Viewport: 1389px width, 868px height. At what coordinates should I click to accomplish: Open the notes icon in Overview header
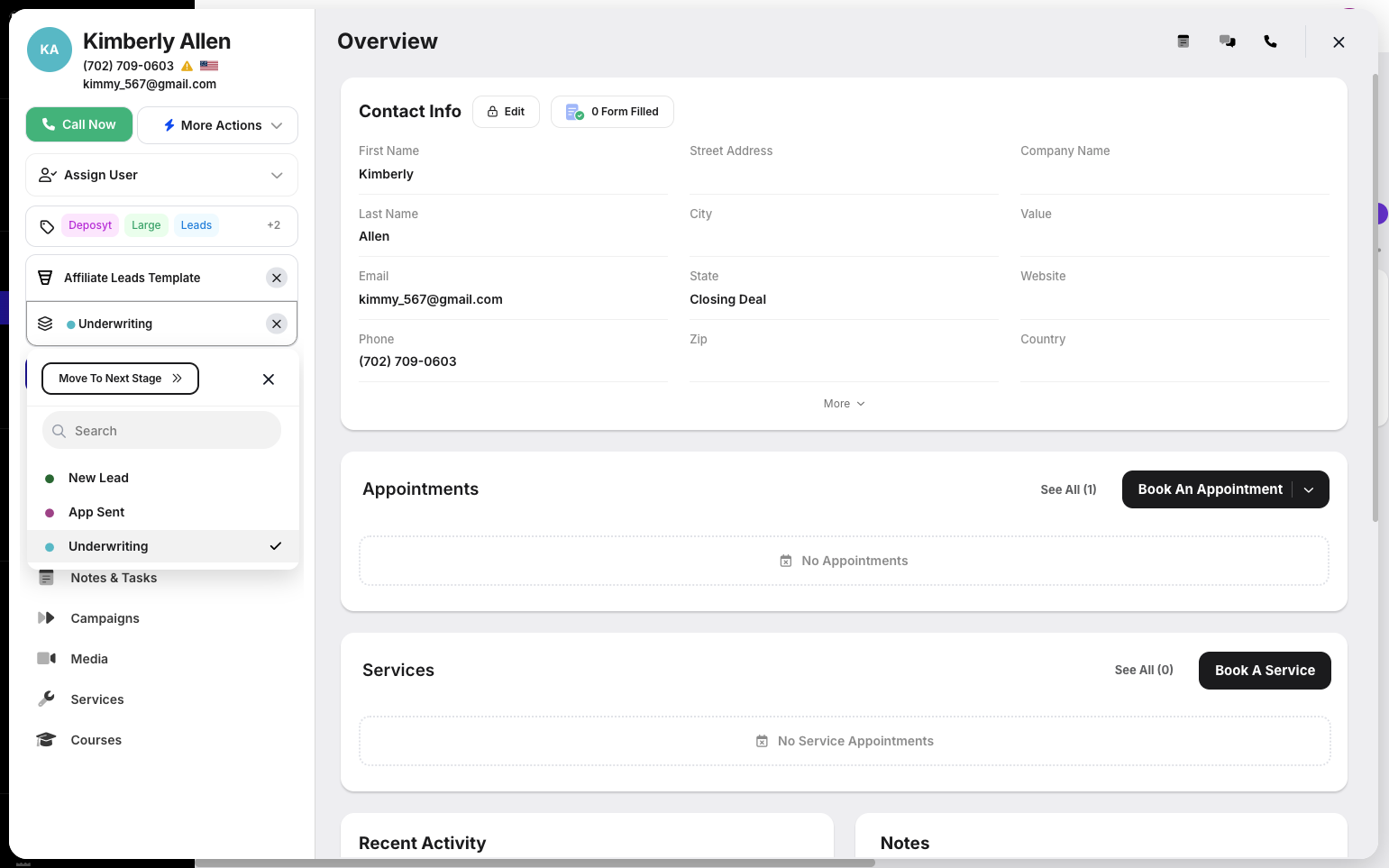[x=1183, y=41]
